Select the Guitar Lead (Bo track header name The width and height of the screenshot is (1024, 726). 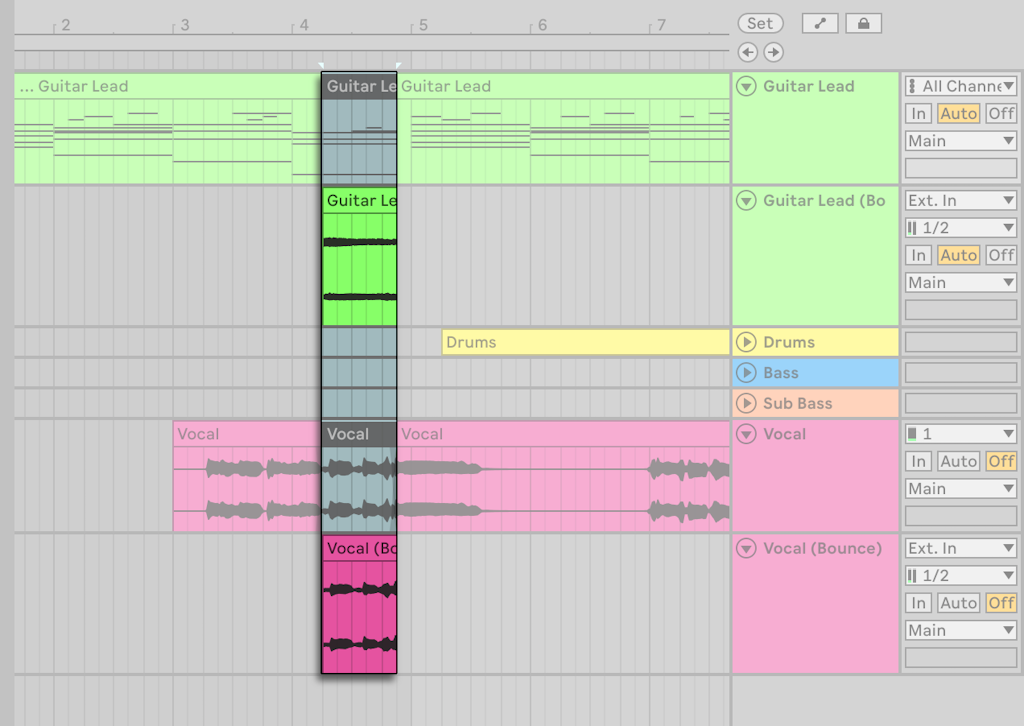coord(824,200)
